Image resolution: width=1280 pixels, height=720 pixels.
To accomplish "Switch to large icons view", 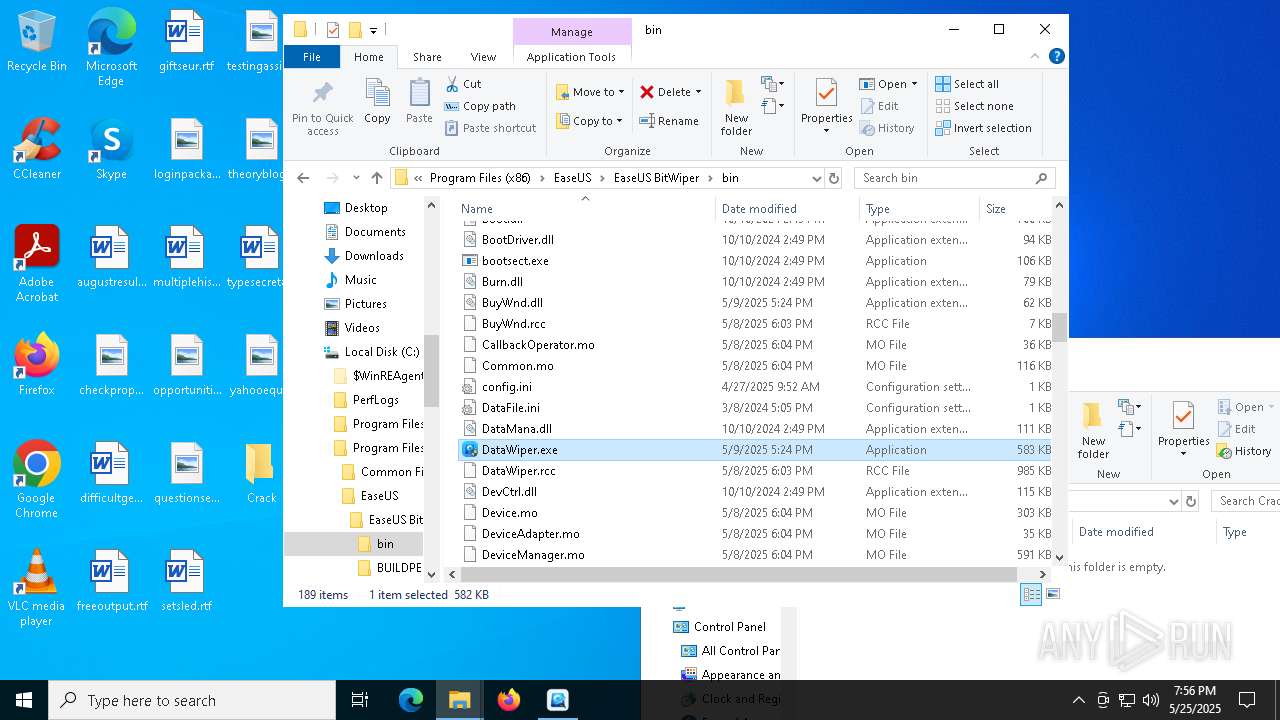I will (x=1052, y=594).
